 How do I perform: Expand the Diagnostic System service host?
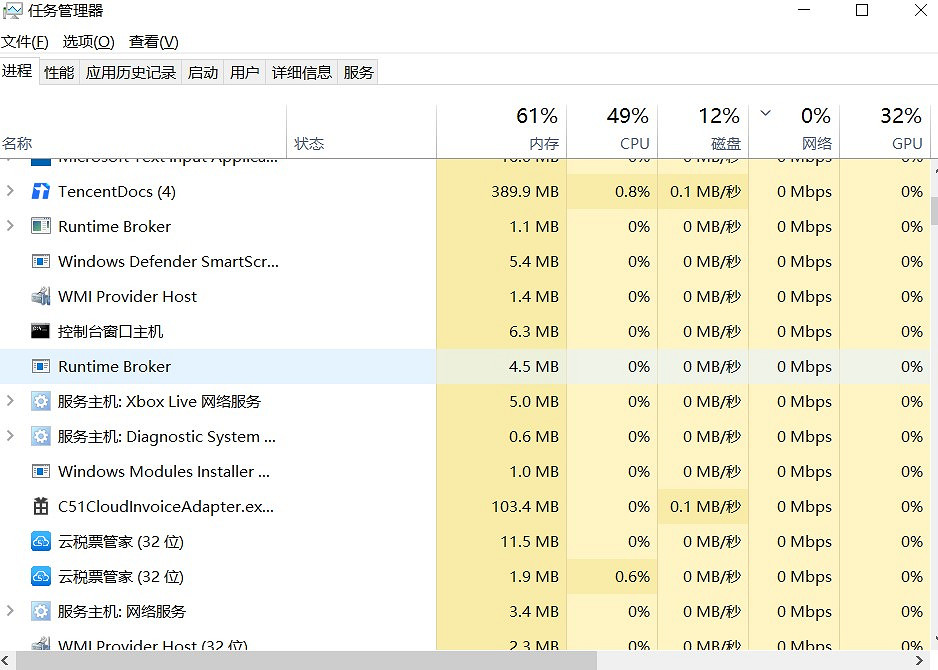(x=11, y=436)
